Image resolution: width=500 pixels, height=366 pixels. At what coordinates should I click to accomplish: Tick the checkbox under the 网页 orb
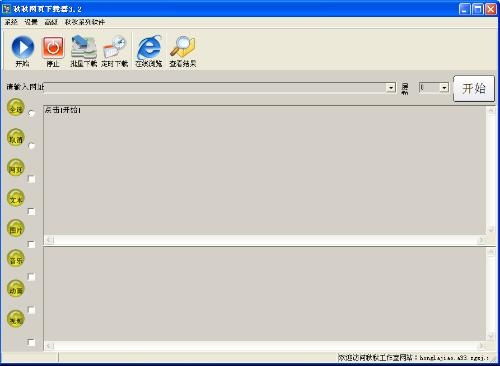click(x=31, y=179)
